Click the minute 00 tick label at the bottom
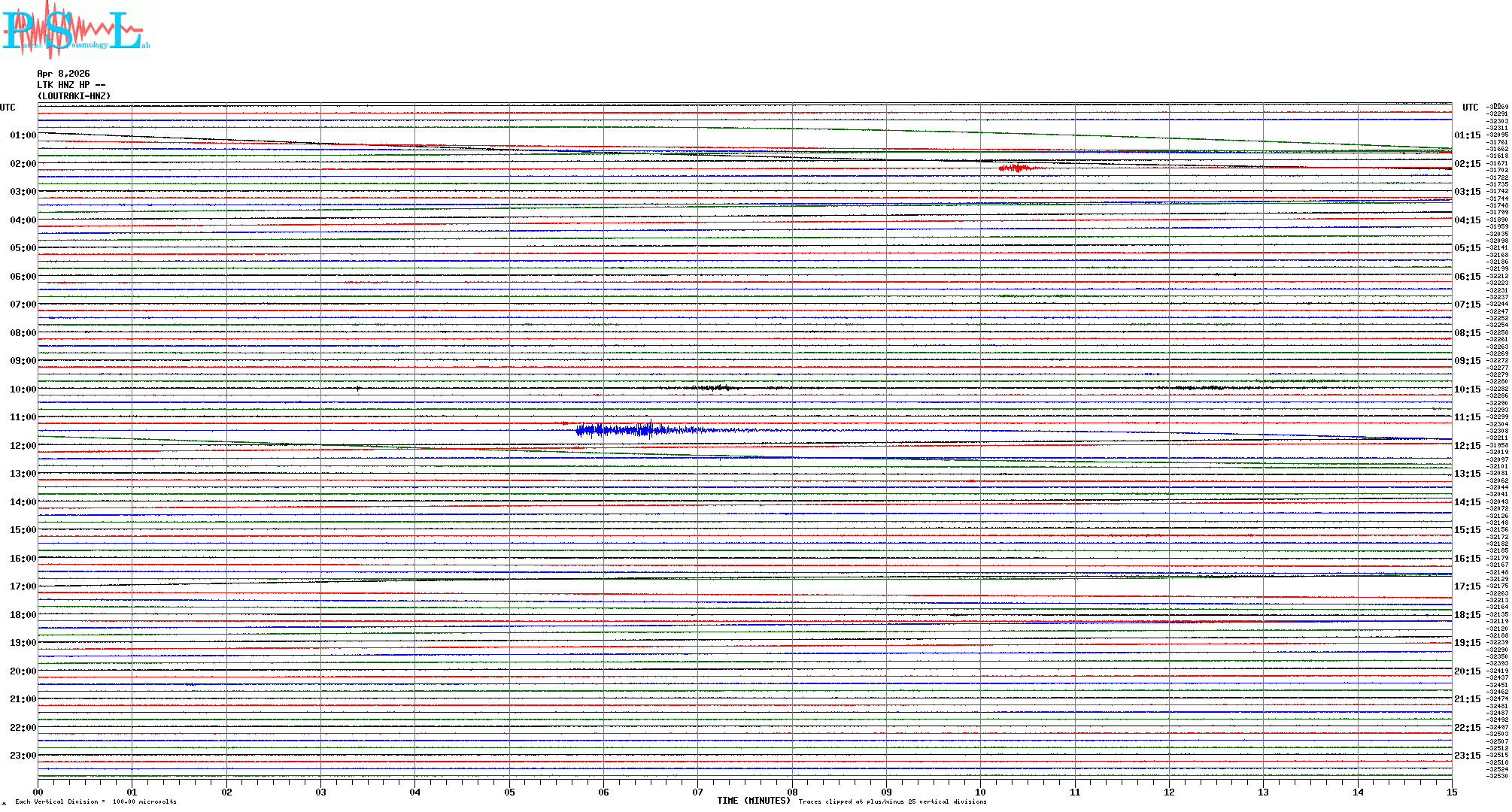The width and height of the screenshot is (1512, 812). (x=38, y=792)
